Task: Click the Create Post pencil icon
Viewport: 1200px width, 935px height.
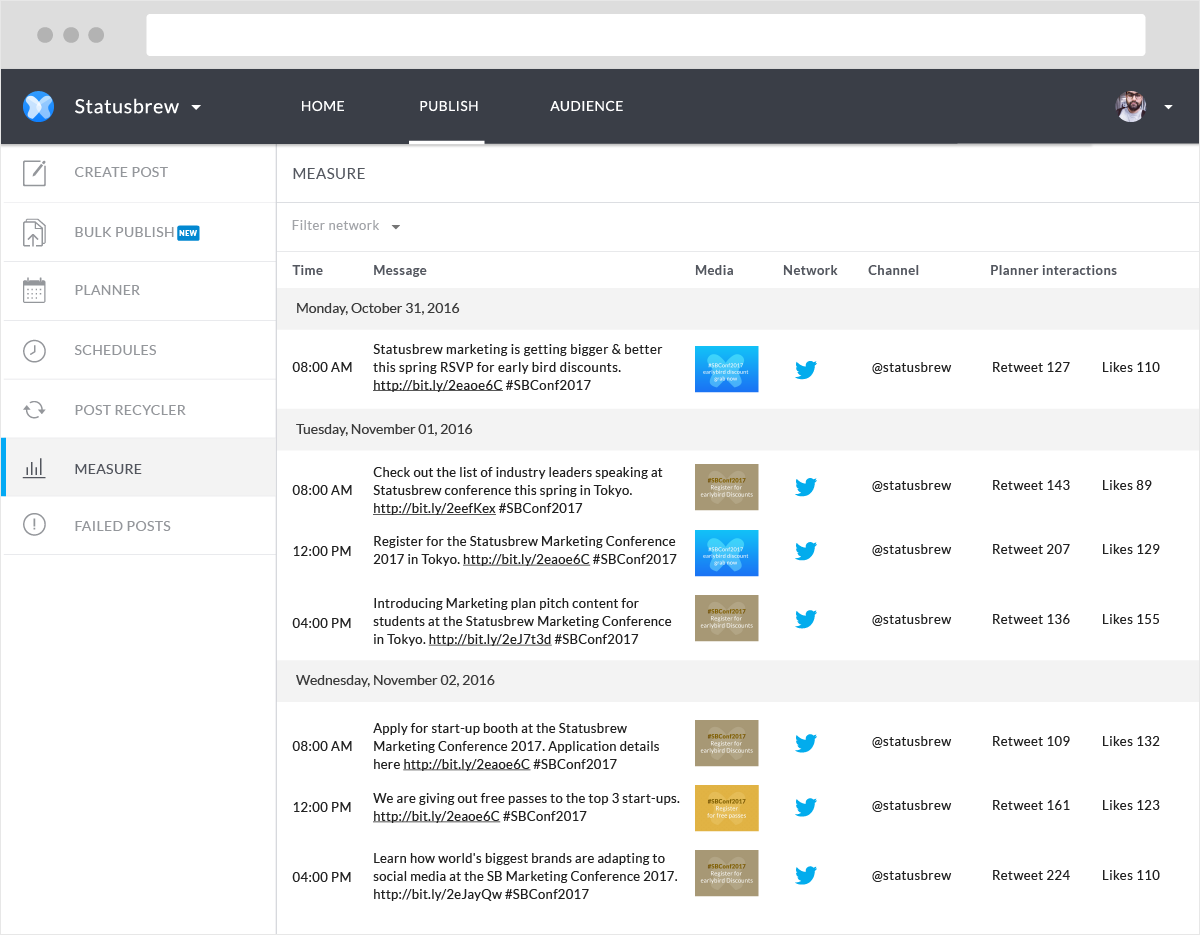Action: pyautogui.click(x=35, y=172)
